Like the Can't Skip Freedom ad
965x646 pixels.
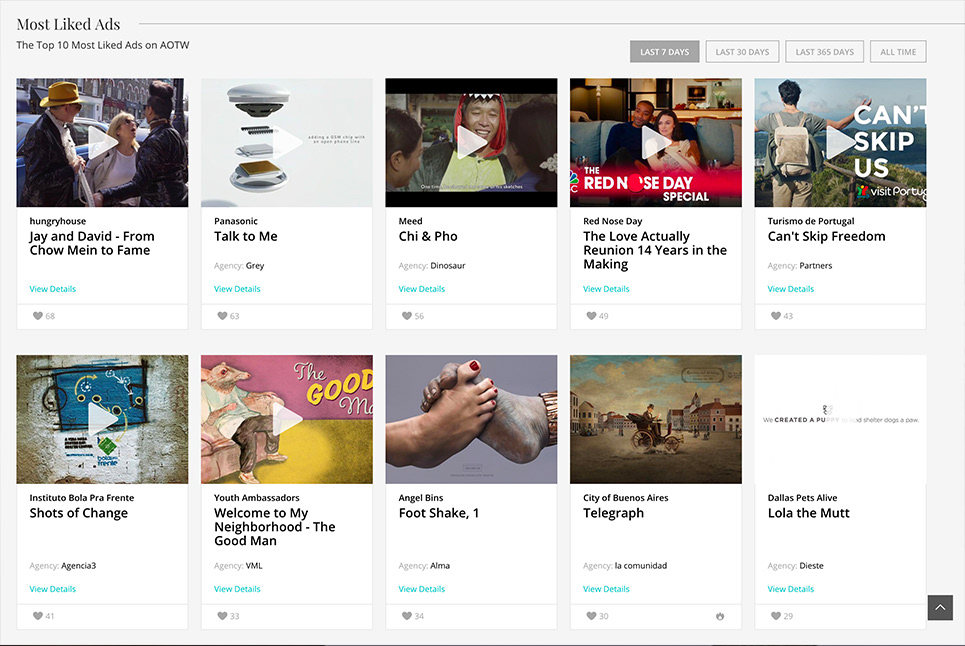[776, 316]
